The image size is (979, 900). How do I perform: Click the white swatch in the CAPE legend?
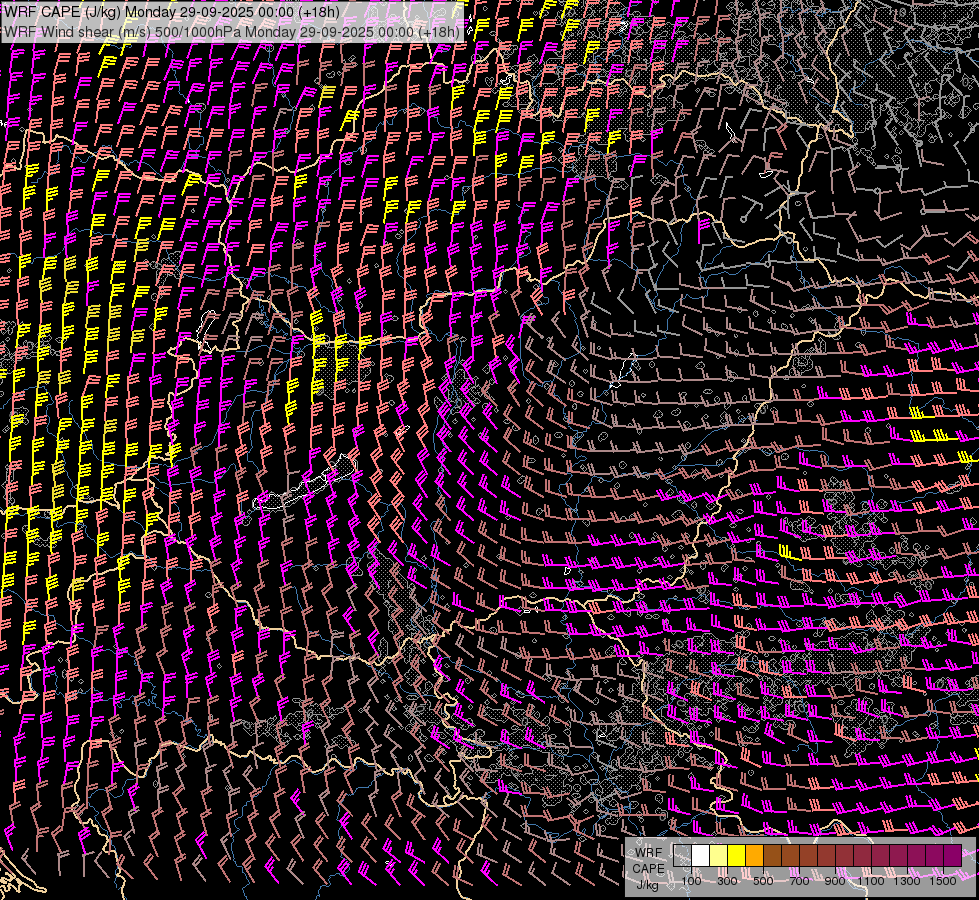[700, 856]
